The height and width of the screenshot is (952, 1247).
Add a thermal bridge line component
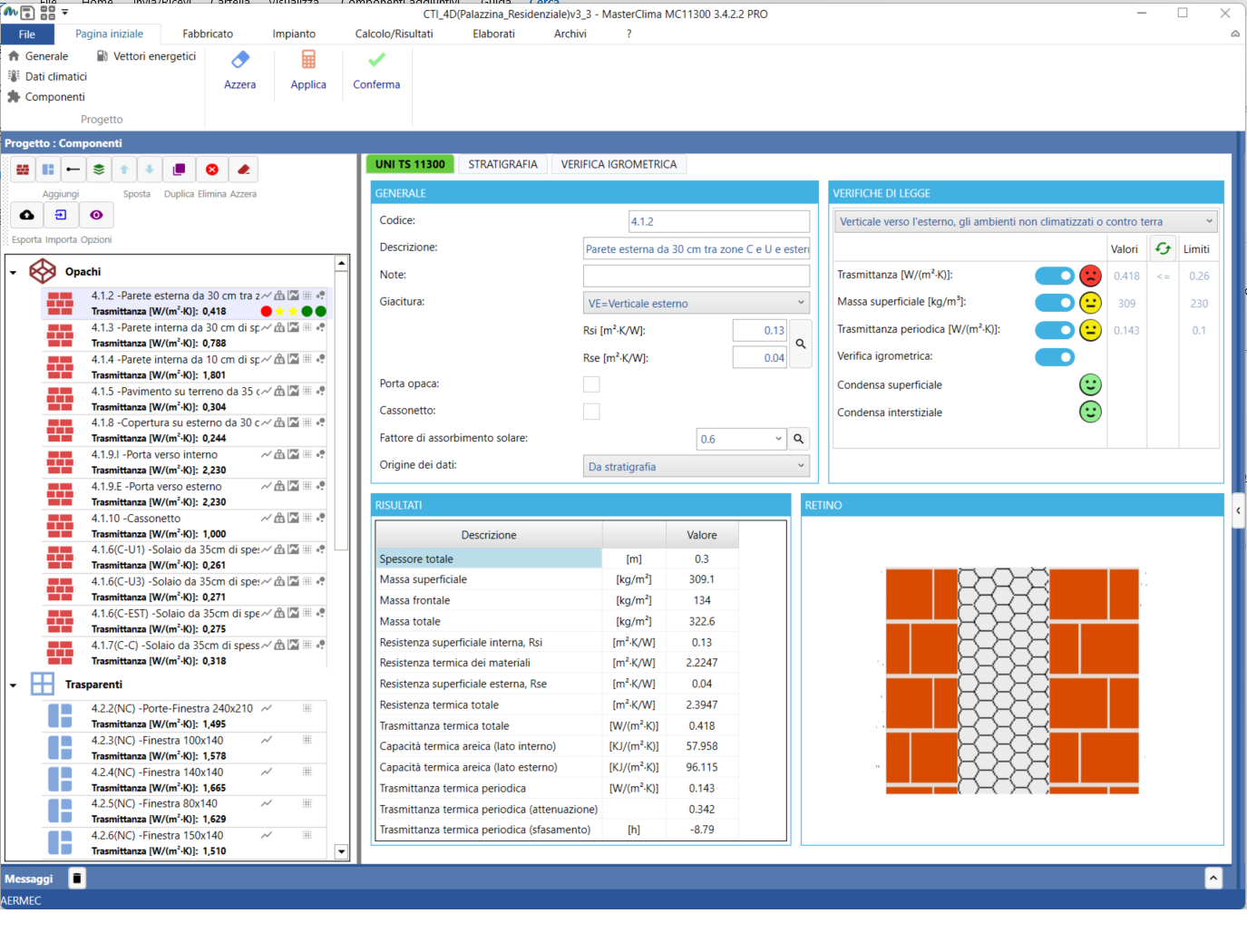73,170
